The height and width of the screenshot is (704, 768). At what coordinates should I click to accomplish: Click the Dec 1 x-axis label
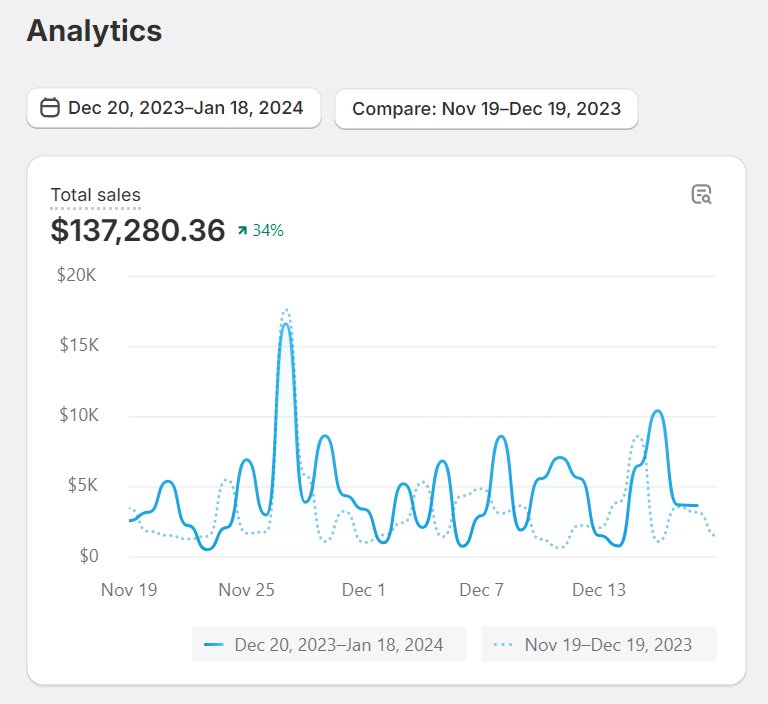point(363,590)
